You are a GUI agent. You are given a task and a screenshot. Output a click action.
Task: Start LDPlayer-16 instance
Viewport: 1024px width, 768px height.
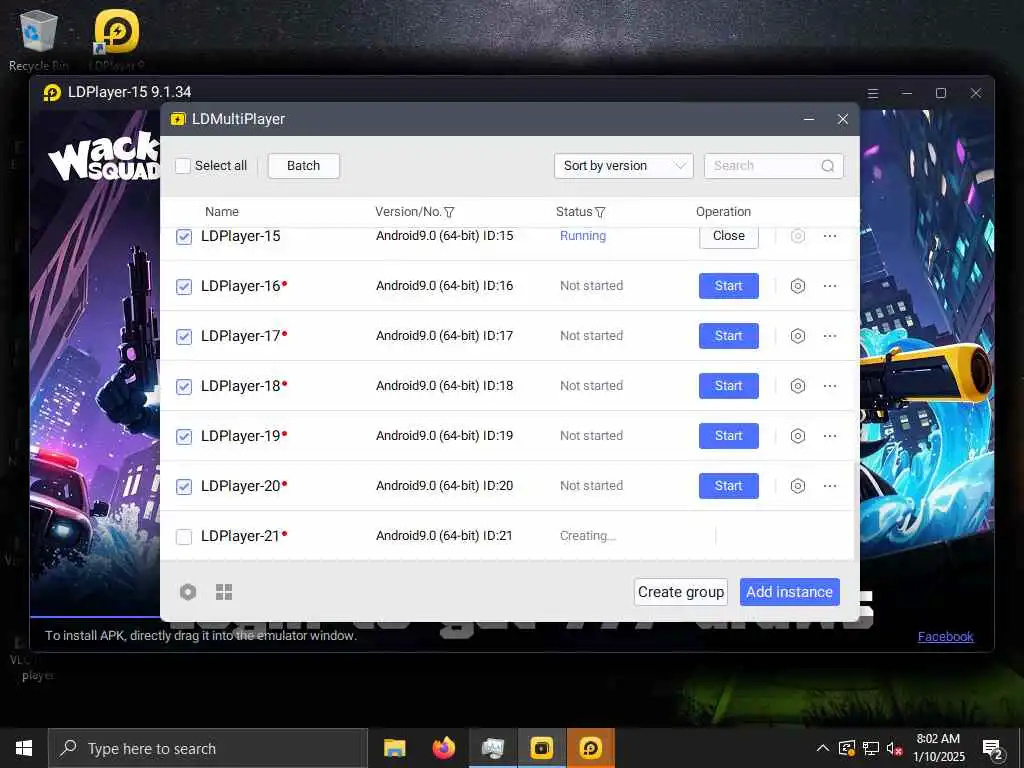[x=729, y=286]
